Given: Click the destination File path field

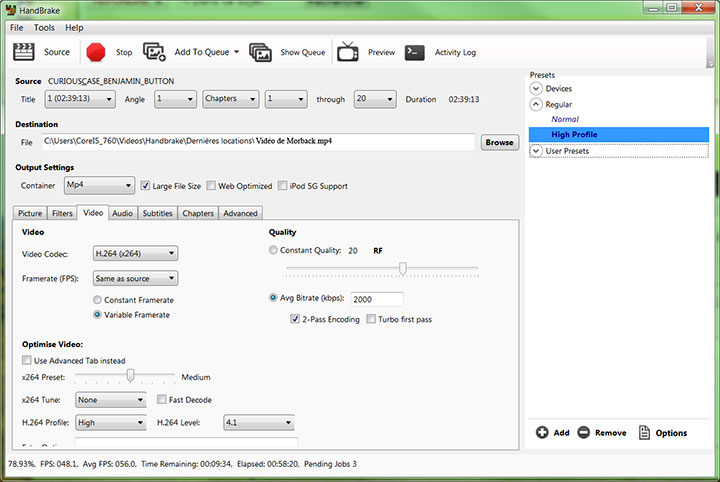Looking at the screenshot, I should point(258,141).
